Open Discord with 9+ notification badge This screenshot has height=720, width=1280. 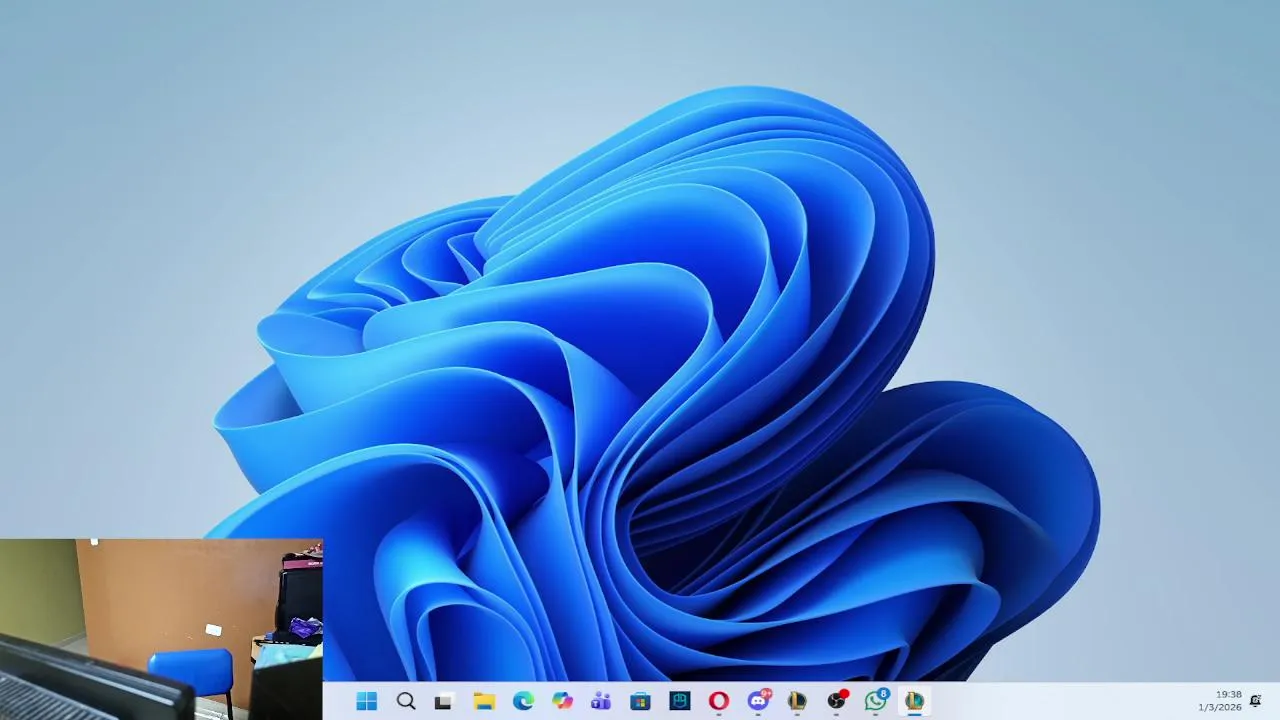point(759,700)
